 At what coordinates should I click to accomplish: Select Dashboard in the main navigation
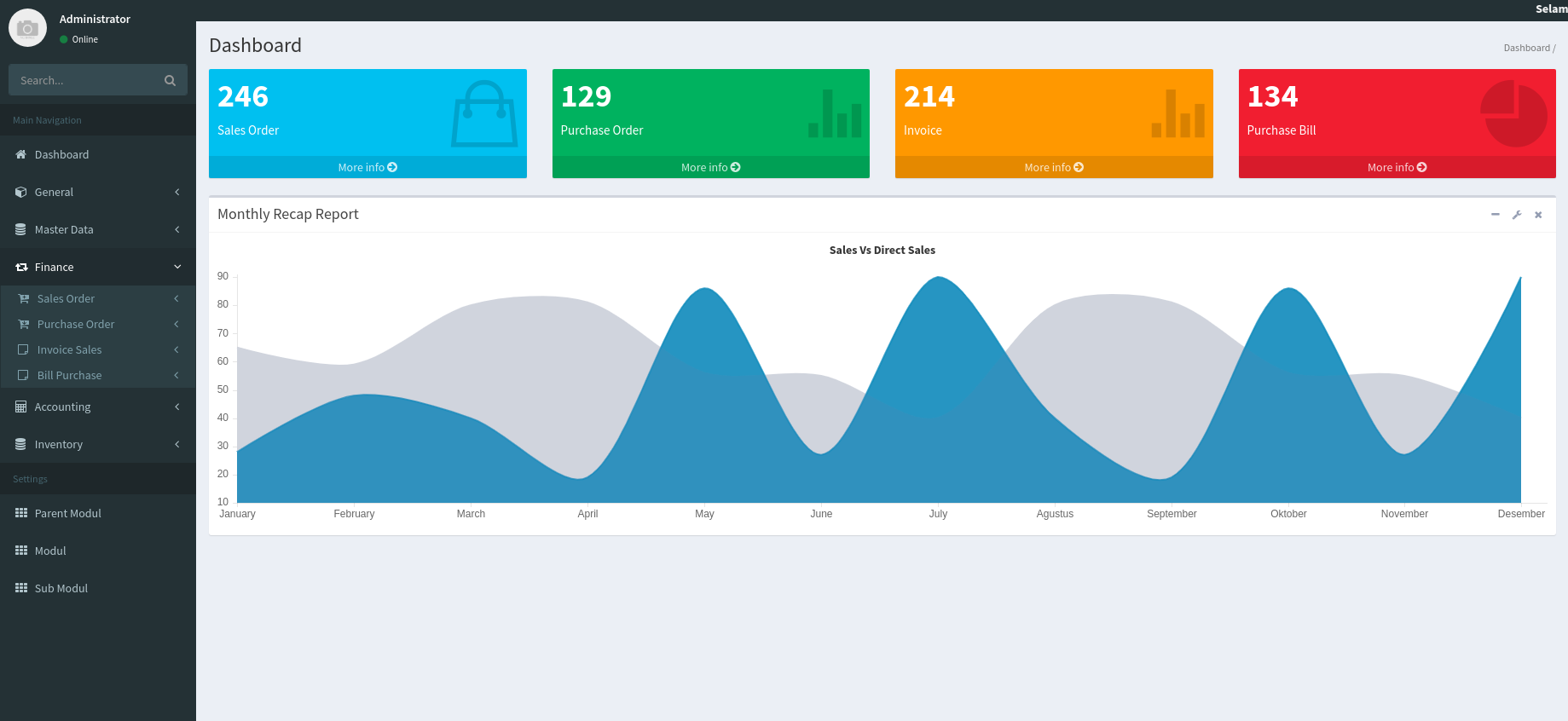[61, 154]
